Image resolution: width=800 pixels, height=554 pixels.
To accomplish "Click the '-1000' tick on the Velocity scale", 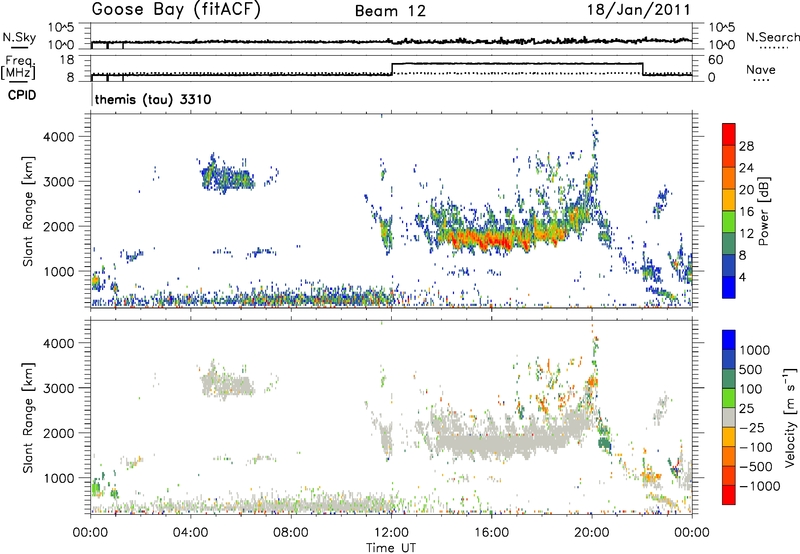I will (x=759, y=486).
